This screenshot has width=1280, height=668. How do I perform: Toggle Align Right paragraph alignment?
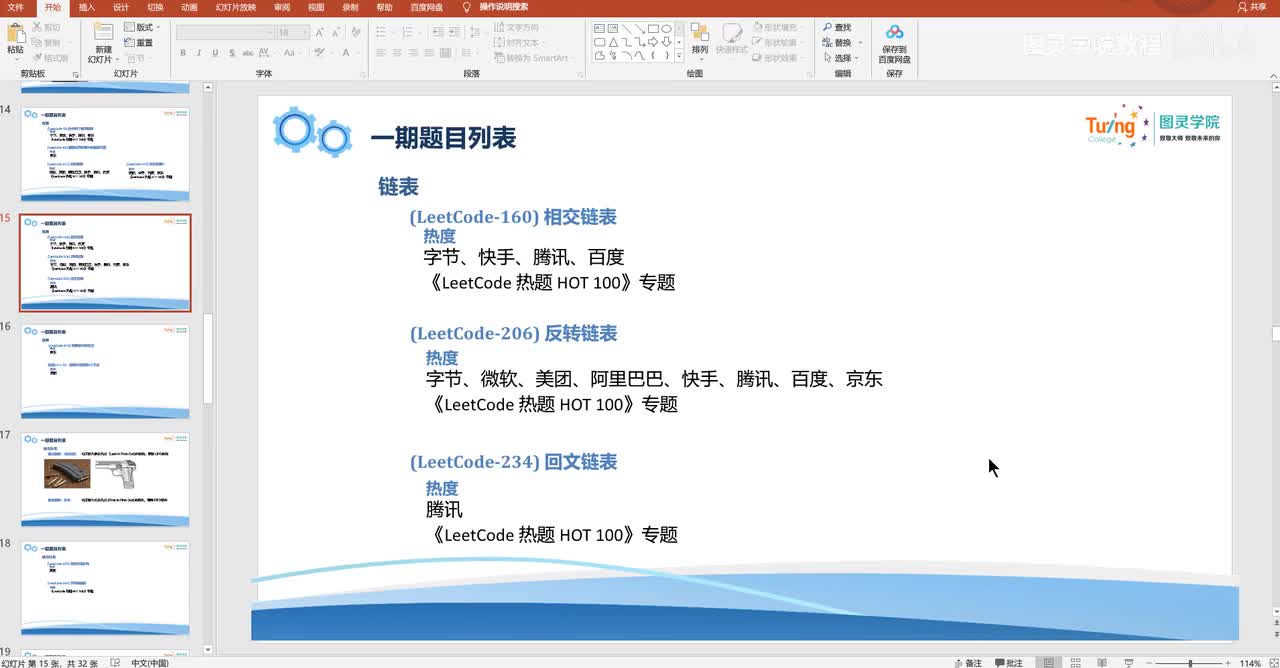point(414,53)
